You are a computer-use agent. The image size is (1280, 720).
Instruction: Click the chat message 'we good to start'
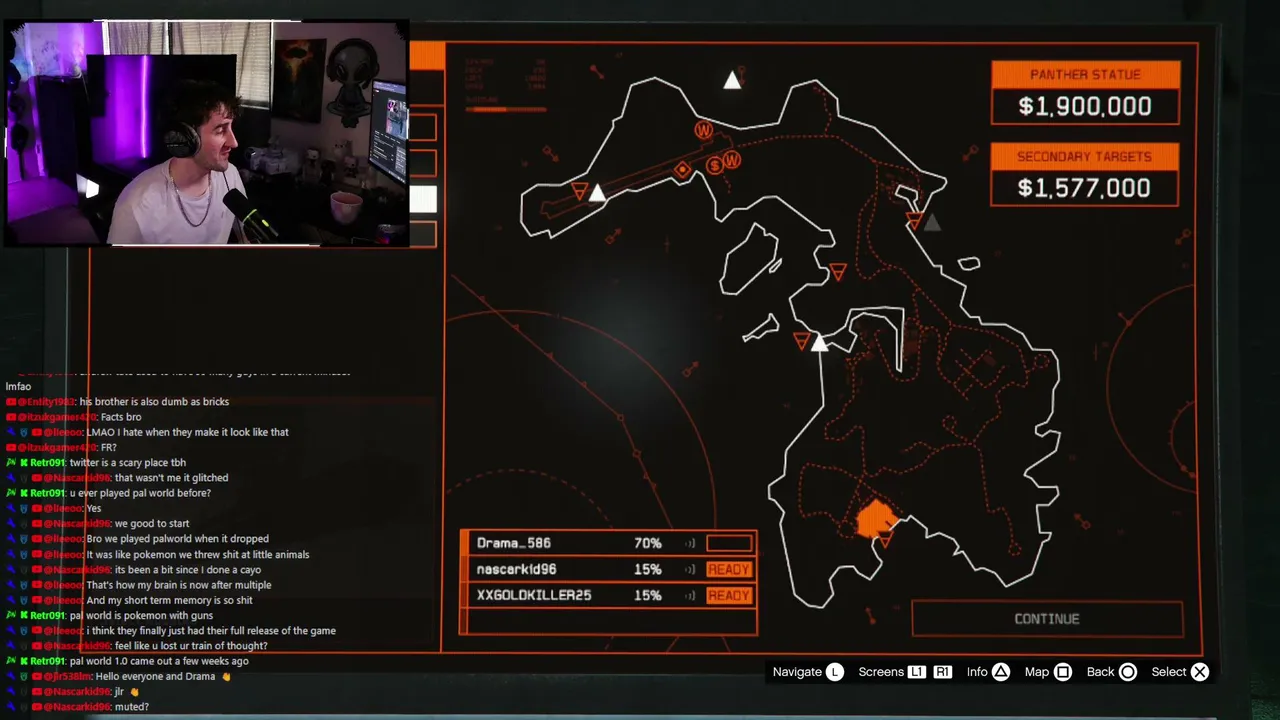coord(152,524)
